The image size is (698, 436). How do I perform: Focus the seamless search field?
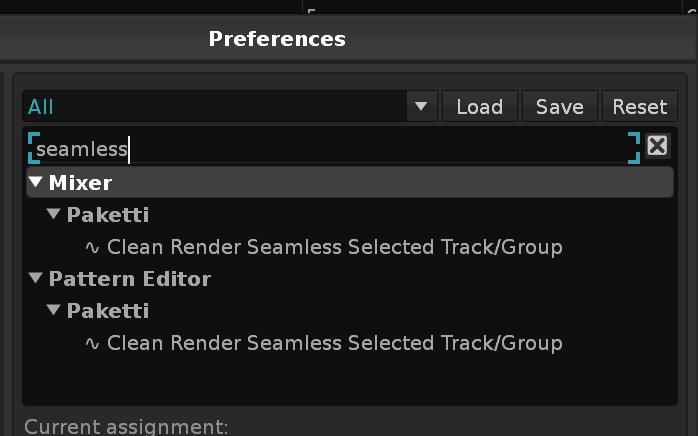coord(334,148)
